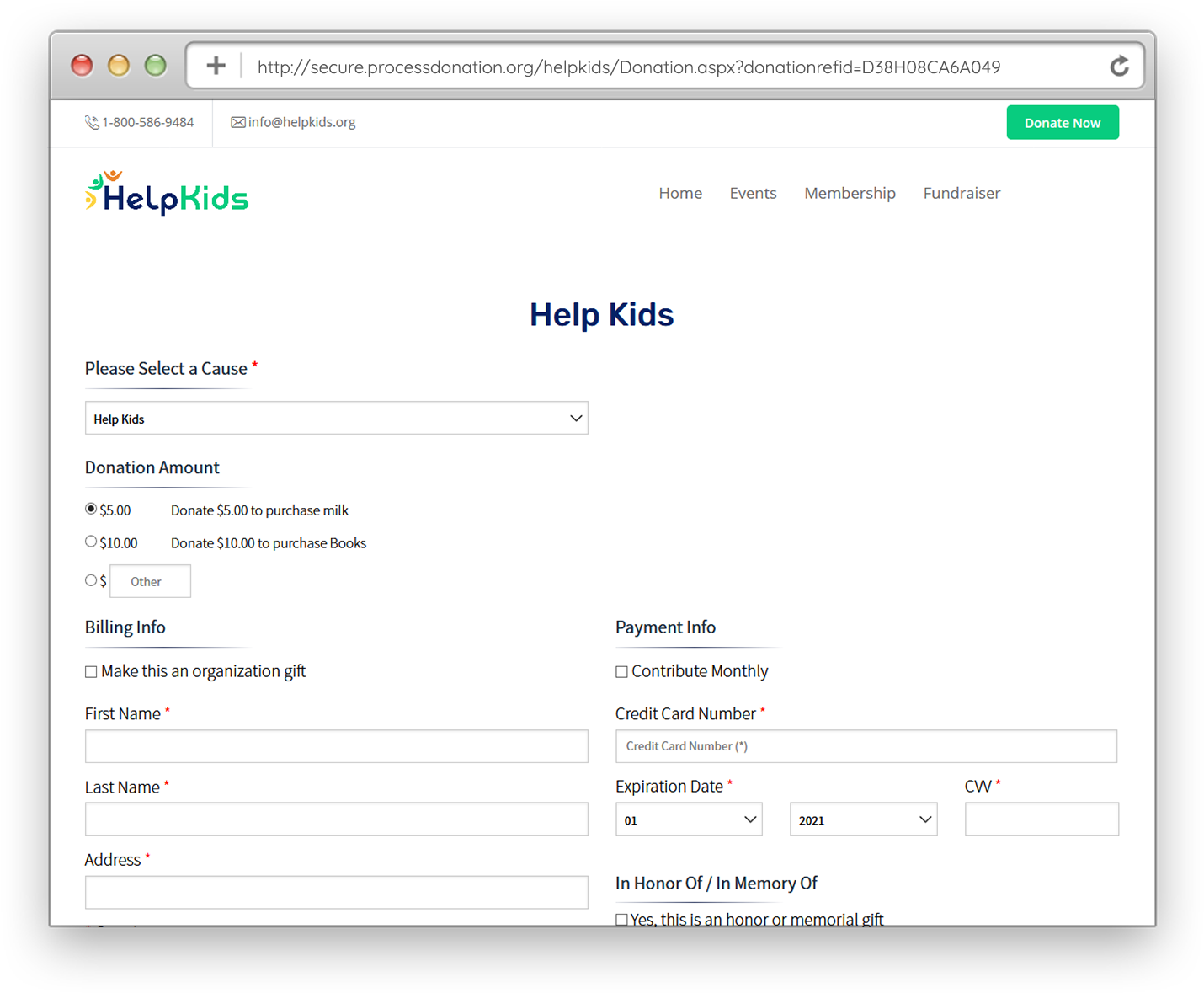Open the Membership menu item
The image size is (1204, 993).
tap(850, 194)
